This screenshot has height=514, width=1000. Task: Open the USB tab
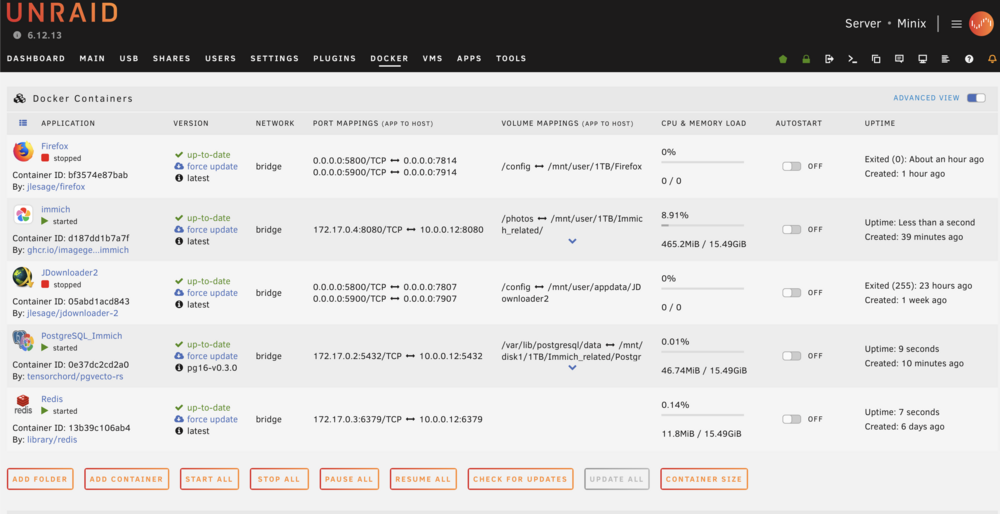click(x=129, y=58)
